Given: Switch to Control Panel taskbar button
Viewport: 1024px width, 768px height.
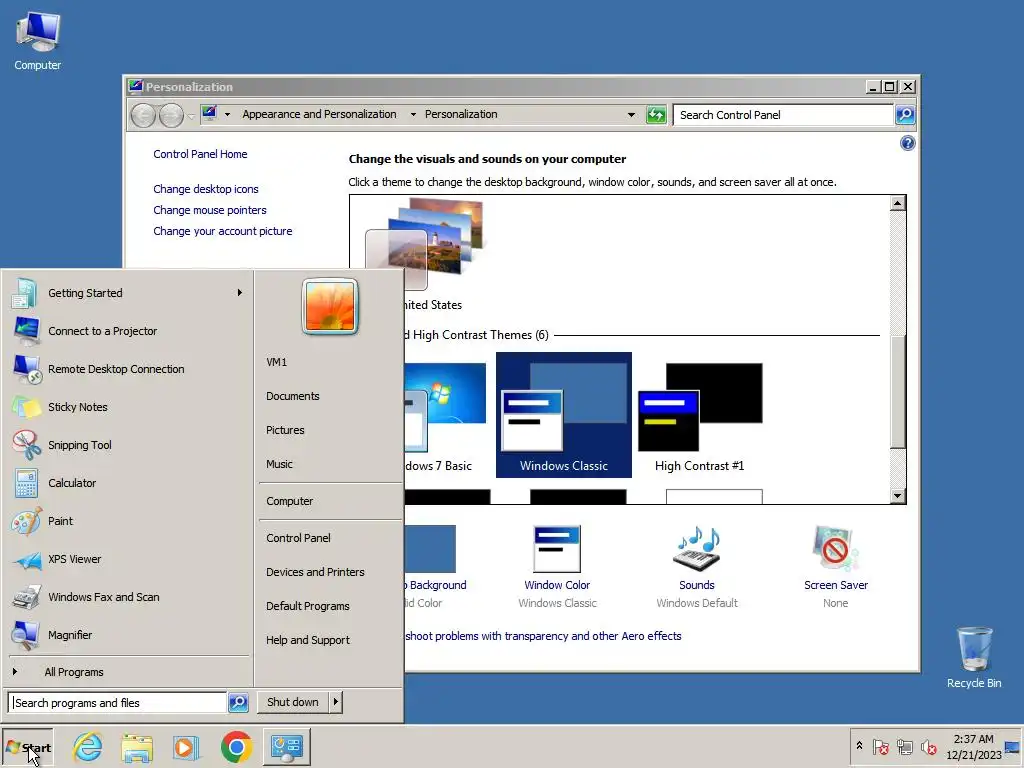Looking at the screenshot, I should [287, 747].
